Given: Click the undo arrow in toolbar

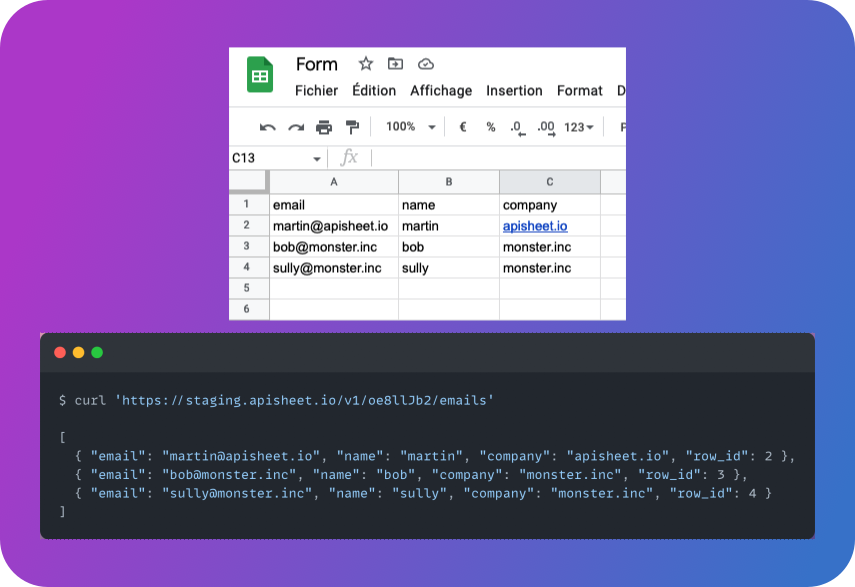Looking at the screenshot, I should coord(267,128).
